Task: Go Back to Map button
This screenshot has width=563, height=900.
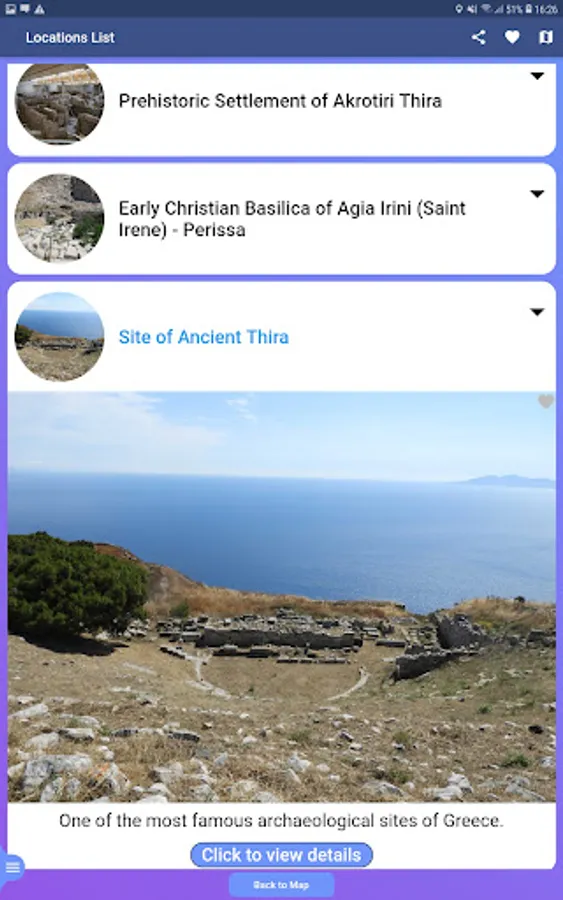Action: pyautogui.click(x=281, y=885)
